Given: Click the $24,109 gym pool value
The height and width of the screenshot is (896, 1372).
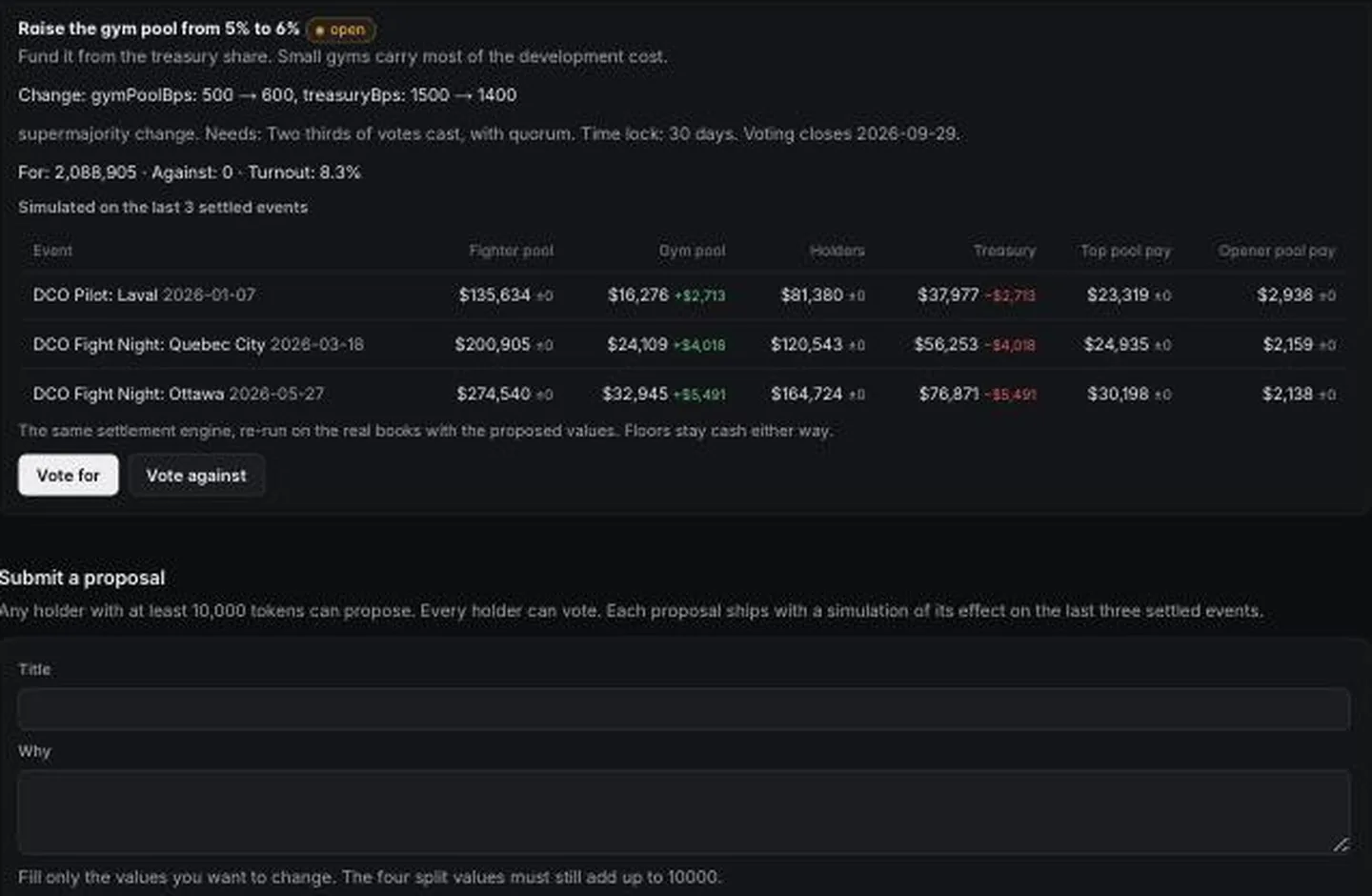Looking at the screenshot, I should [x=637, y=344].
